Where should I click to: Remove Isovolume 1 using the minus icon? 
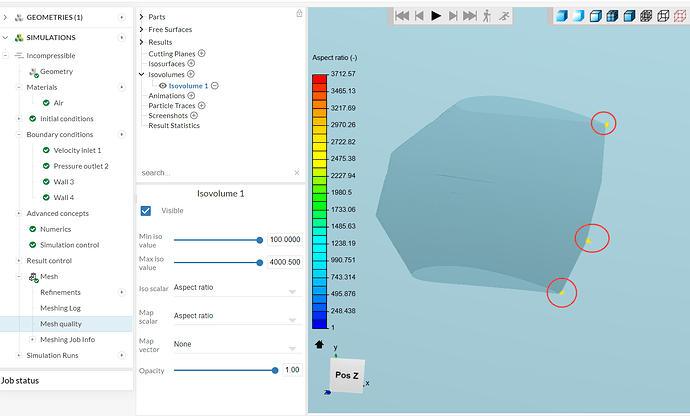[x=215, y=86]
